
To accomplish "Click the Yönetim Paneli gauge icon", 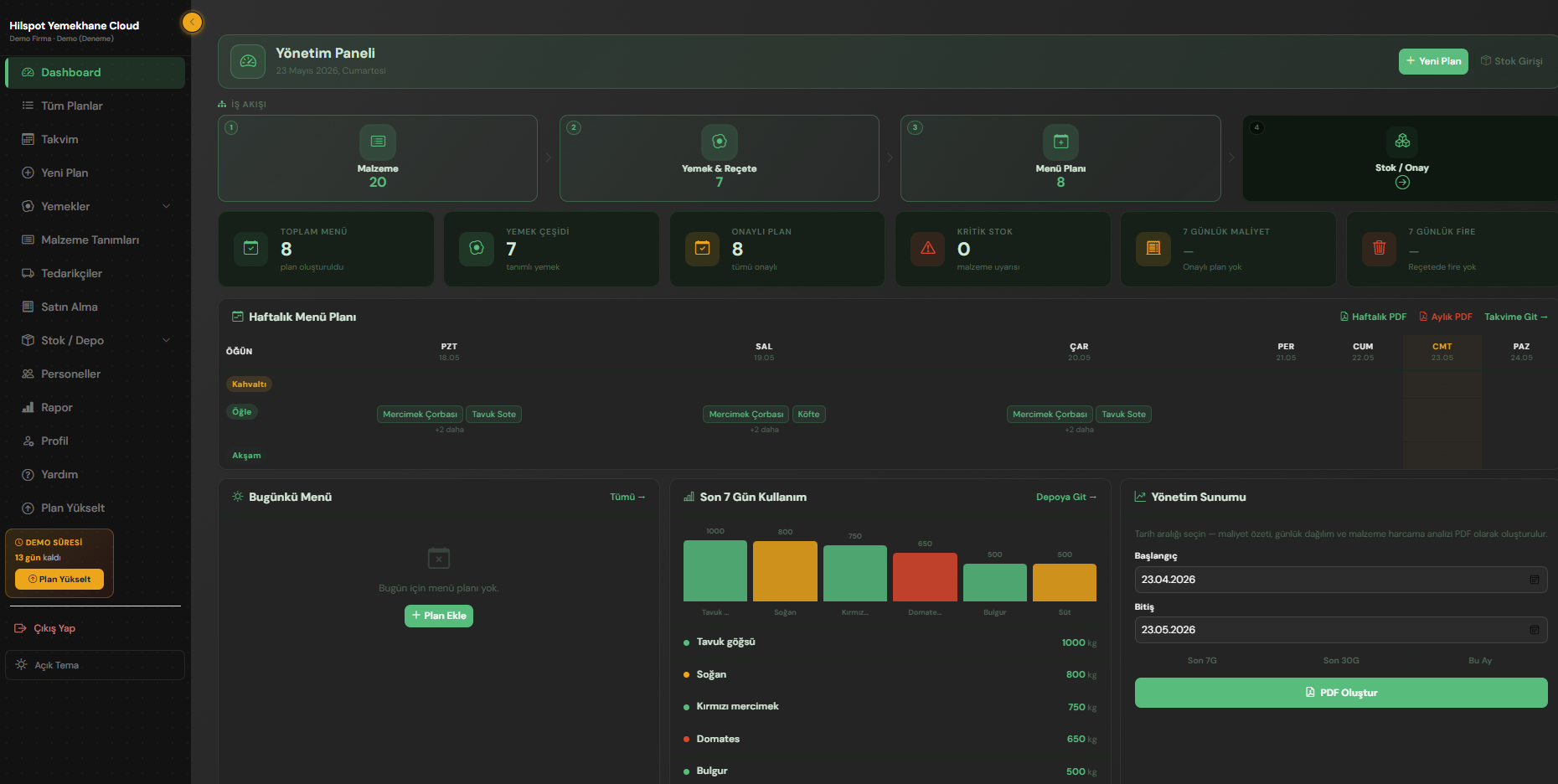I will click(248, 61).
